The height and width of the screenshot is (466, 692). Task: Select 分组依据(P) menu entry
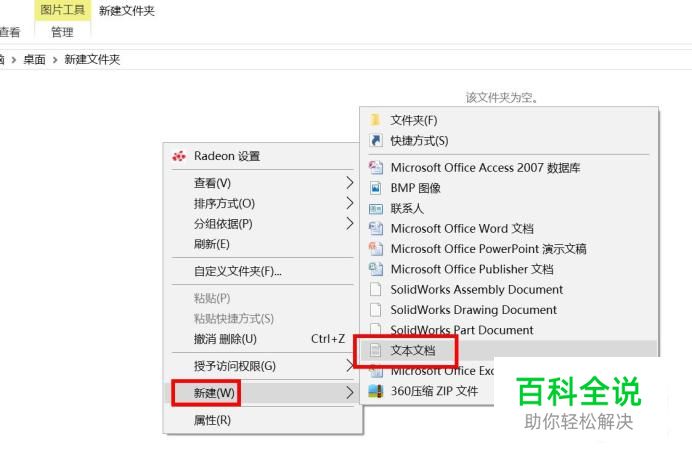263,223
